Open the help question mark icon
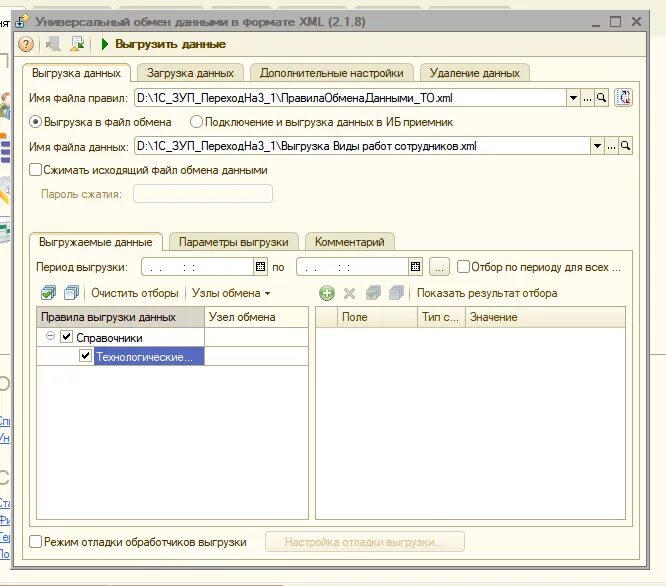This screenshot has height=586, width=666. (x=26, y=44)
